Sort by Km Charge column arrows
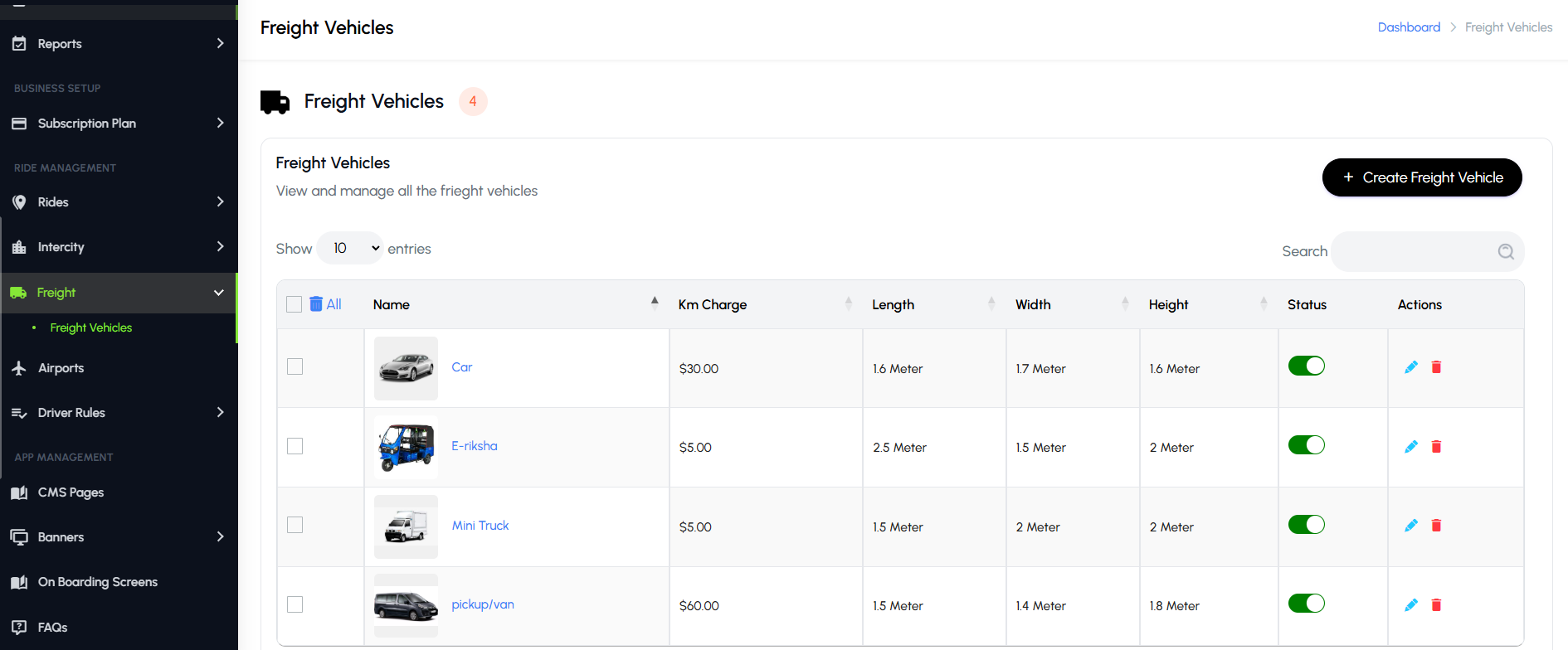 click(x=848, y=304)
